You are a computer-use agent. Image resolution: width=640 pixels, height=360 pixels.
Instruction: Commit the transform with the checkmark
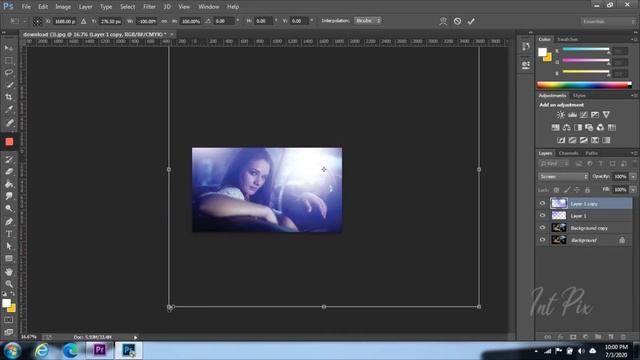coord(471,21)
